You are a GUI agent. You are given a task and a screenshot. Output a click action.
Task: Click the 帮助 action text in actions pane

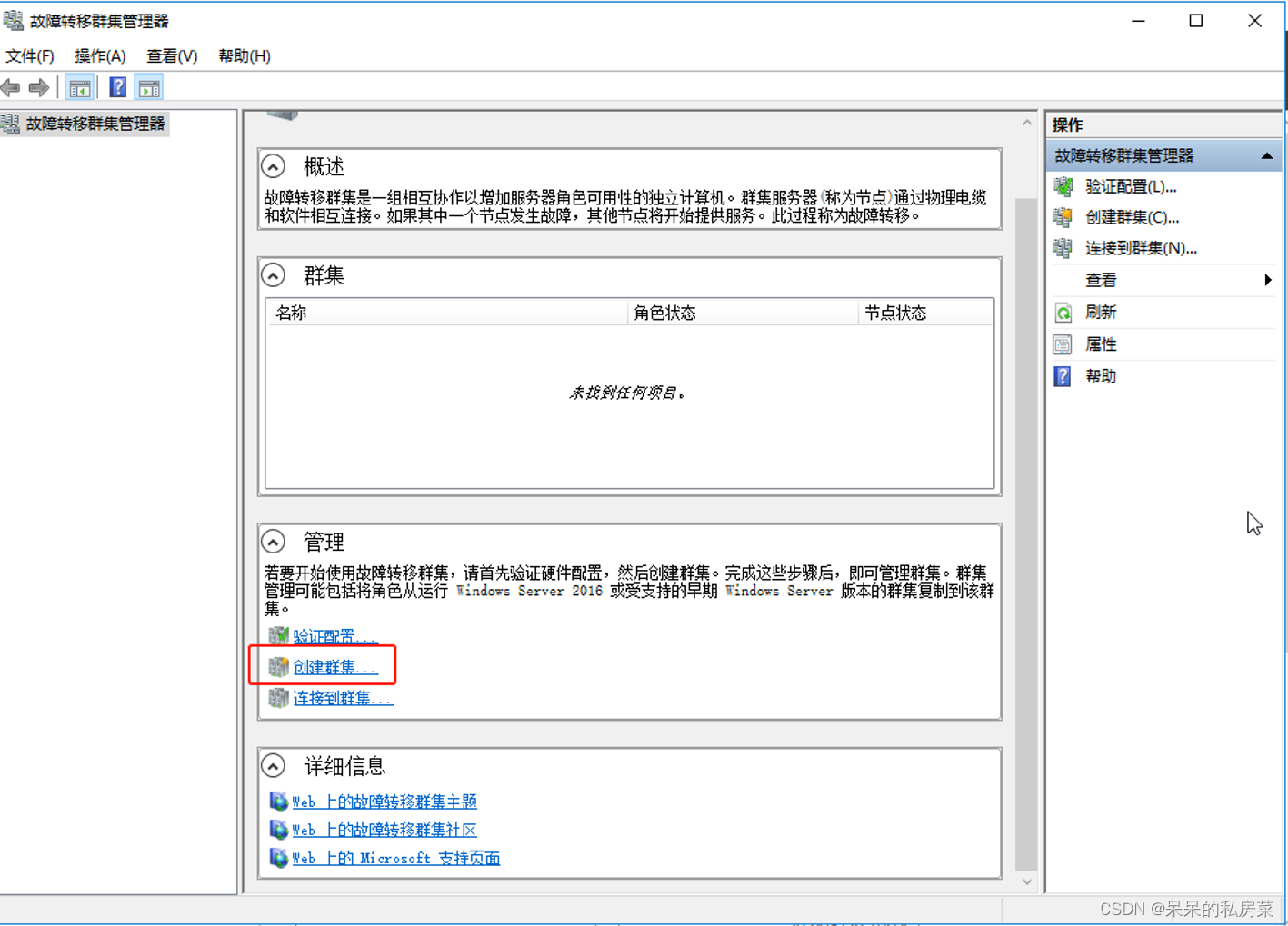1101,376
